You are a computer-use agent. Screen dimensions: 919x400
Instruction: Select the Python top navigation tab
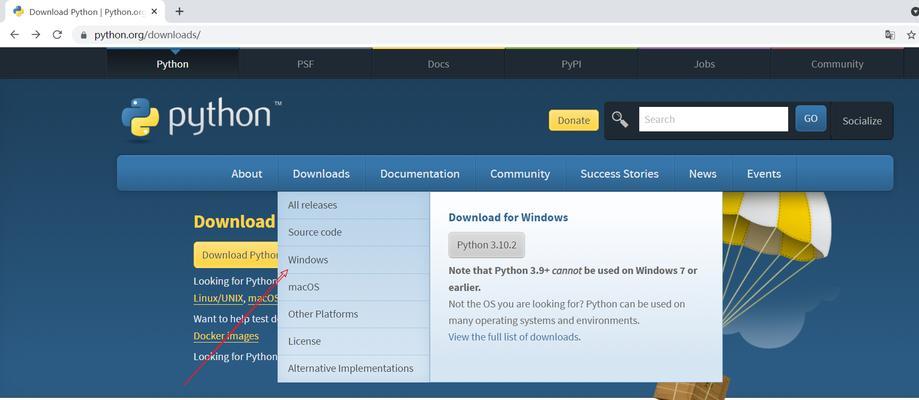pos(172,64)
